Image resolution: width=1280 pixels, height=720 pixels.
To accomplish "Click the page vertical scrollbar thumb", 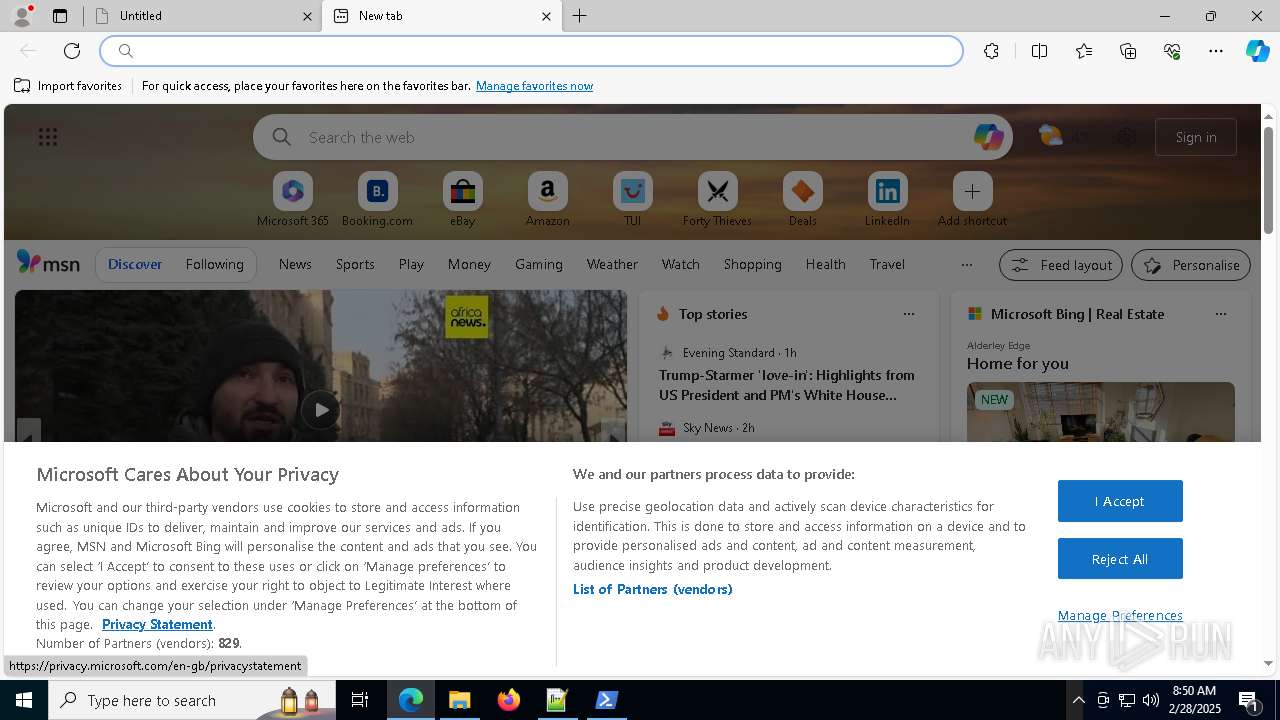I will point(1268,180).
